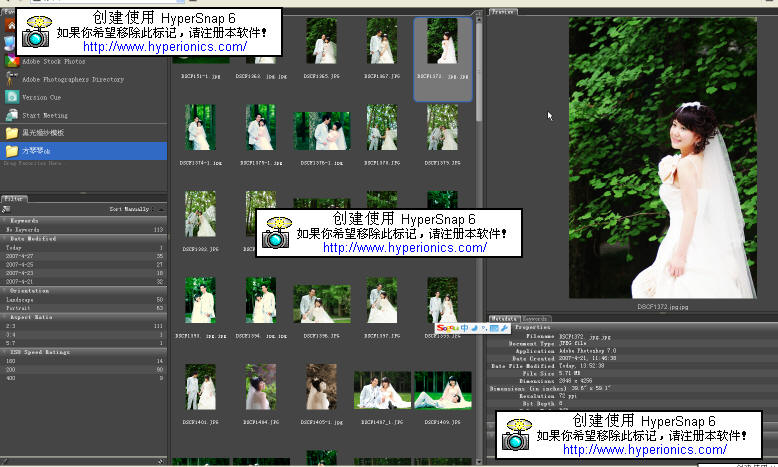Collapse the File Properties metadata section
The height and width of the screenshot is (467, 778).
tap(532, 327)
